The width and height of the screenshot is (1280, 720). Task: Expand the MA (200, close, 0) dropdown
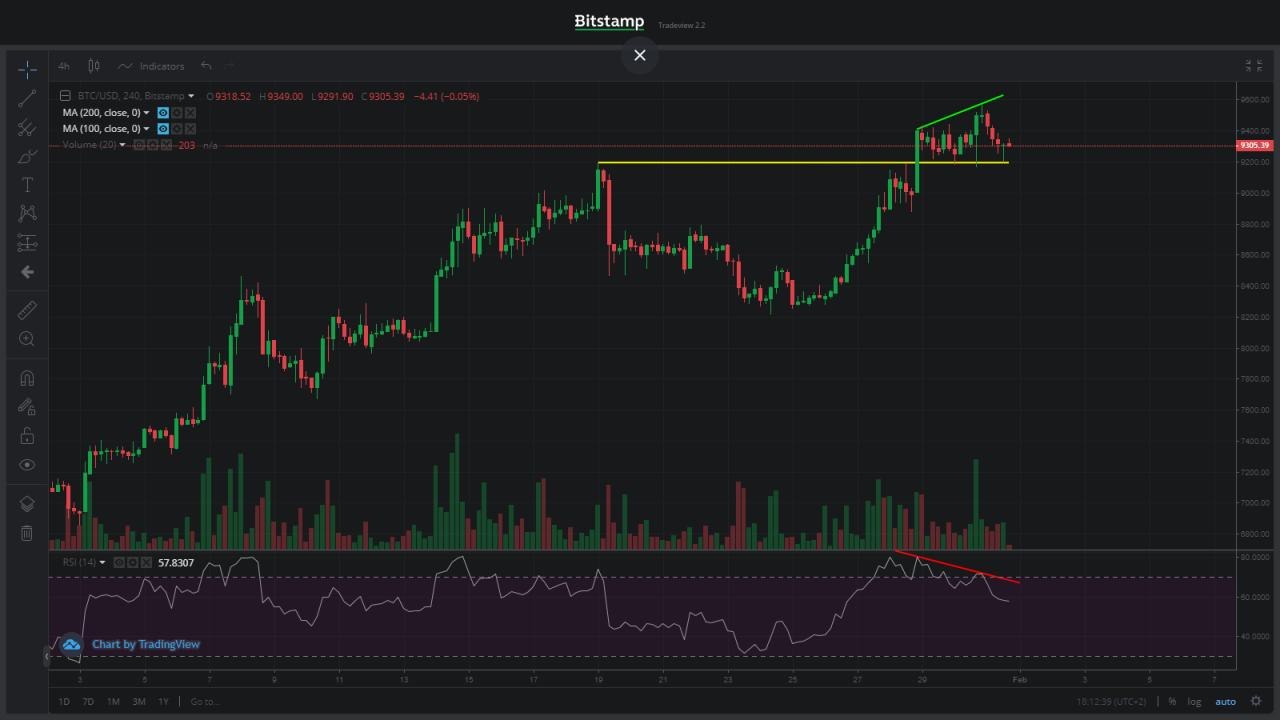point(146,113)
